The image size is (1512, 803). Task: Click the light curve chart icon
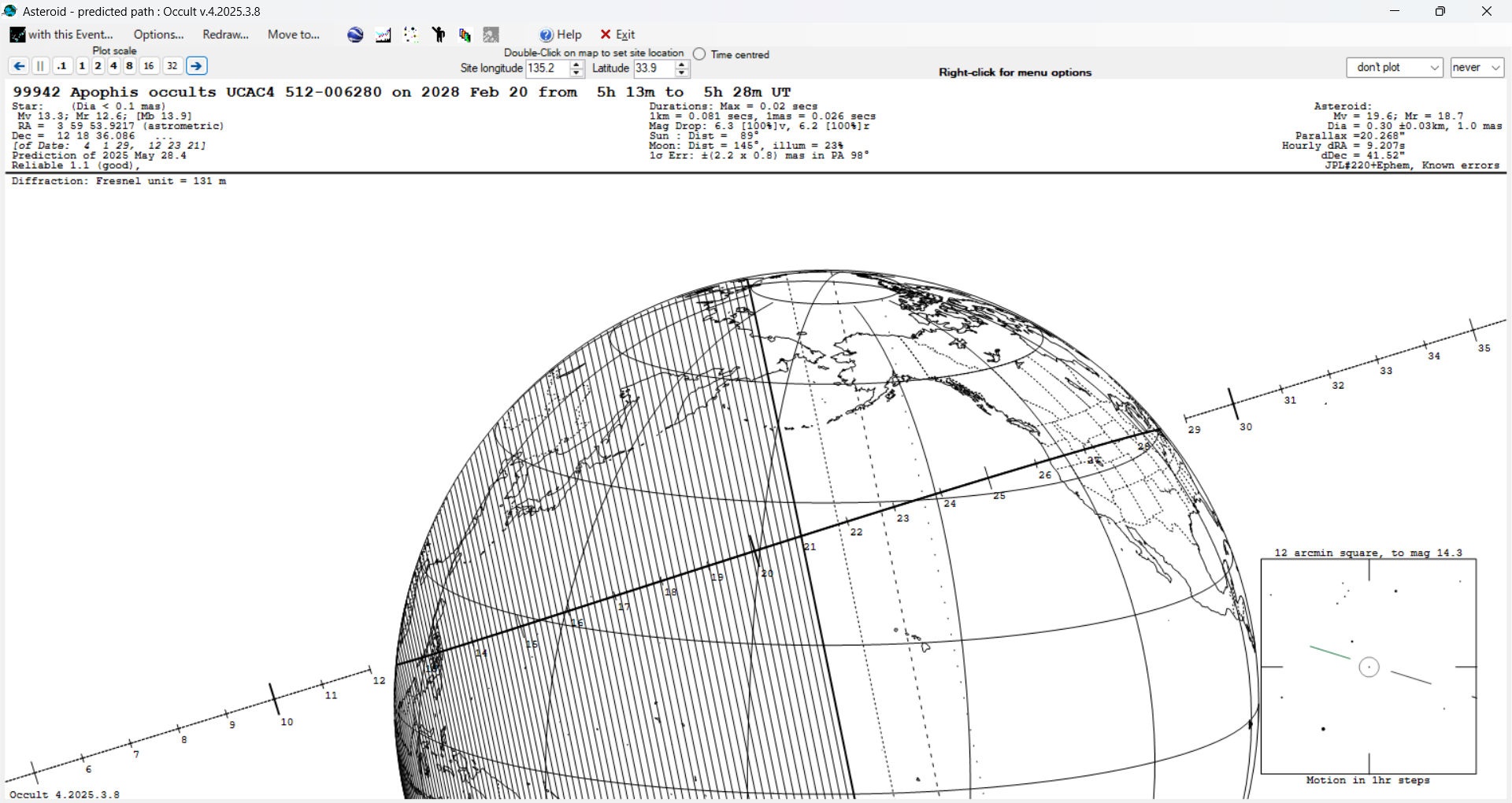(384, 35)
